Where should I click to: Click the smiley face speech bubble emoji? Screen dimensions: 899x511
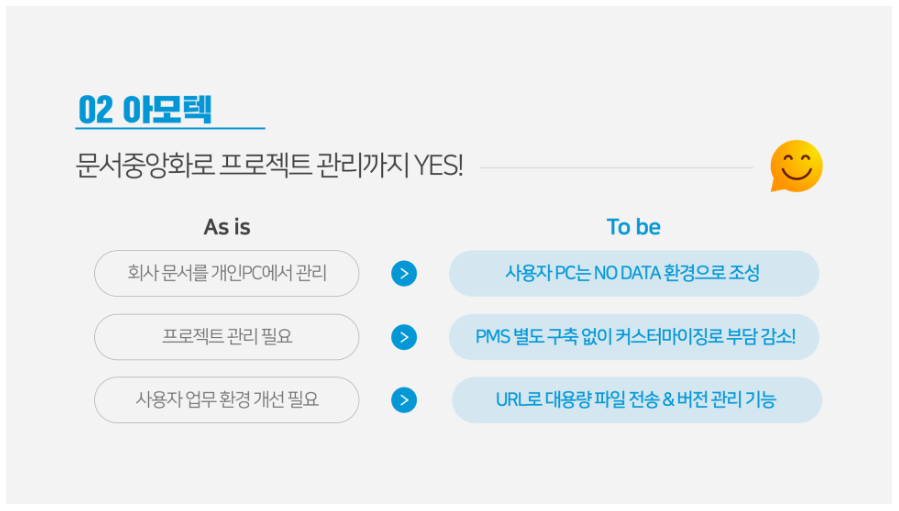point(796,166)
